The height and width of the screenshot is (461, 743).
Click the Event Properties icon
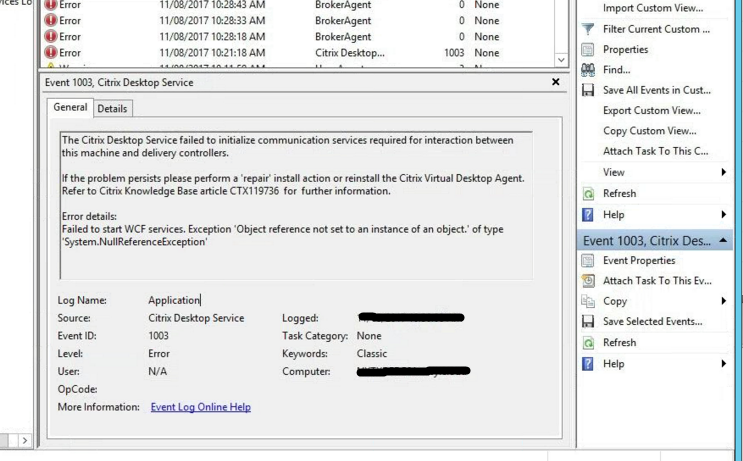[x=588, y=261]
